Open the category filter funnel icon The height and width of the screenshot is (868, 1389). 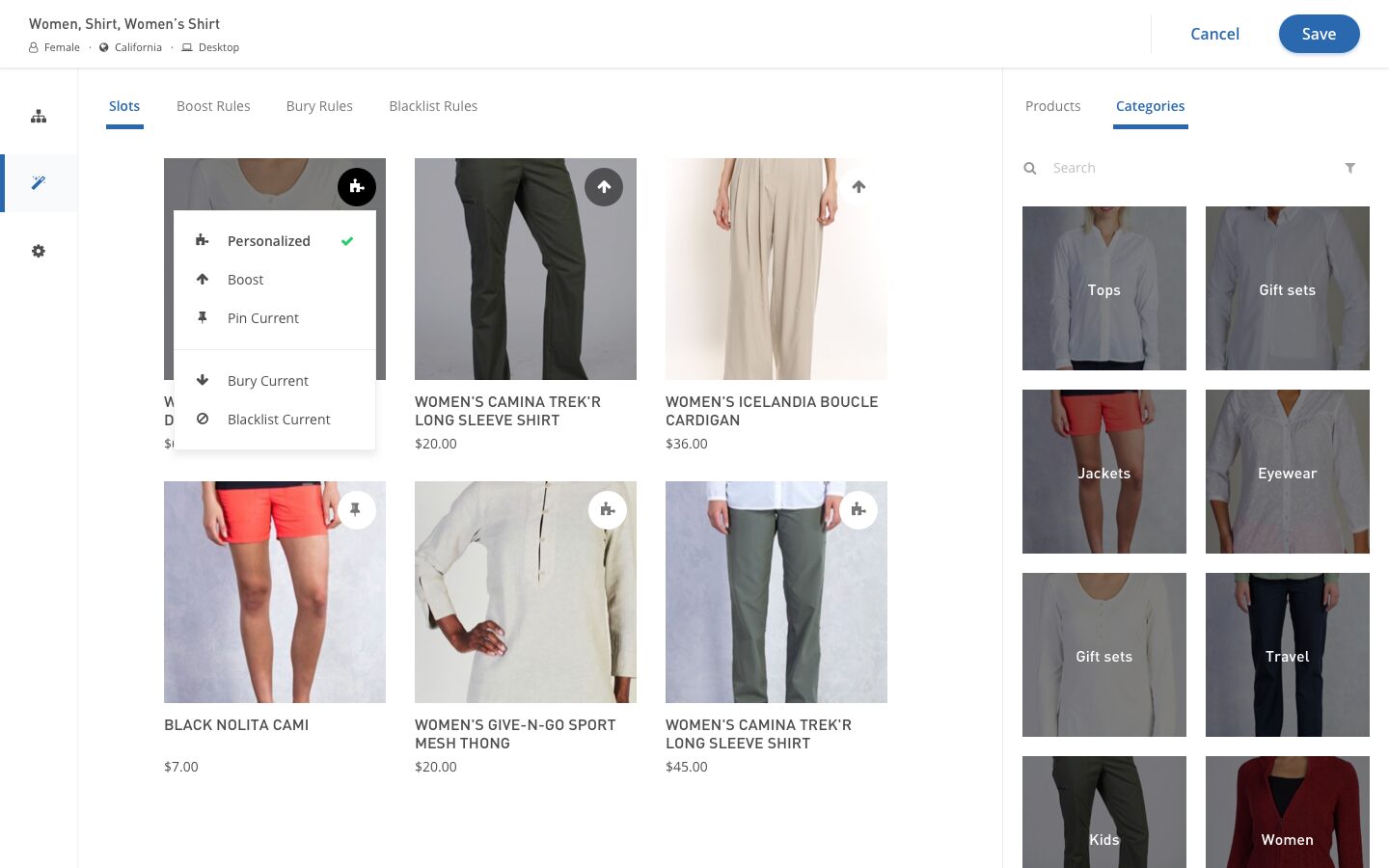[1350, 168]
